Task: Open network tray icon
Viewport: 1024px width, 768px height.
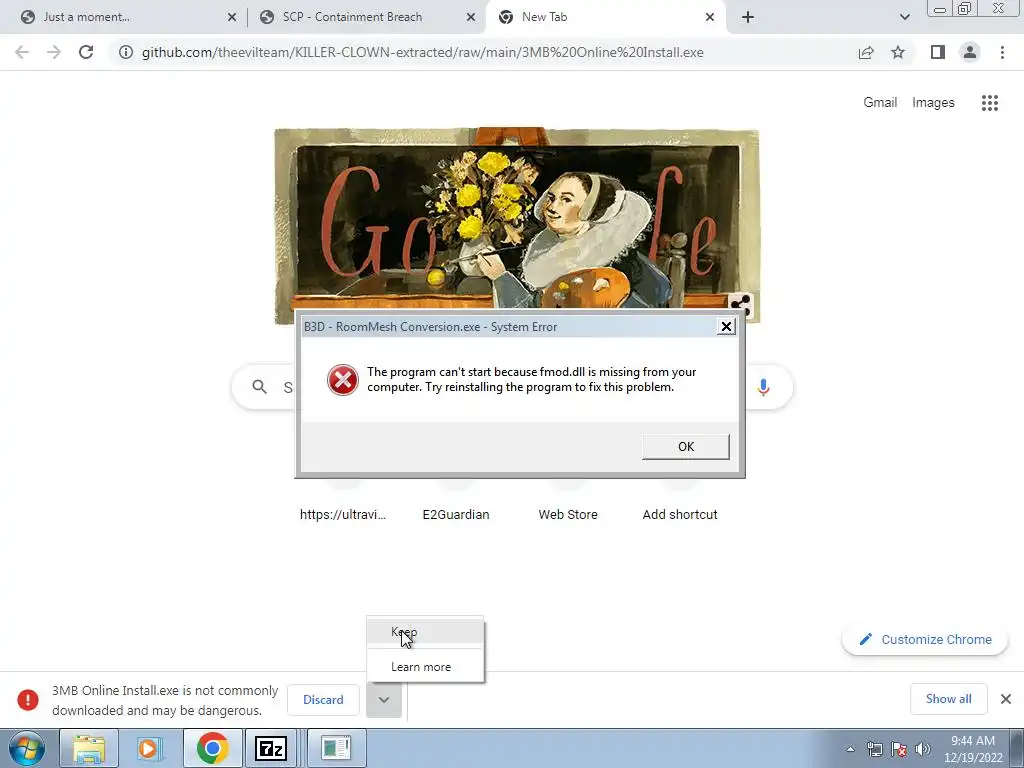Action: 874,749
